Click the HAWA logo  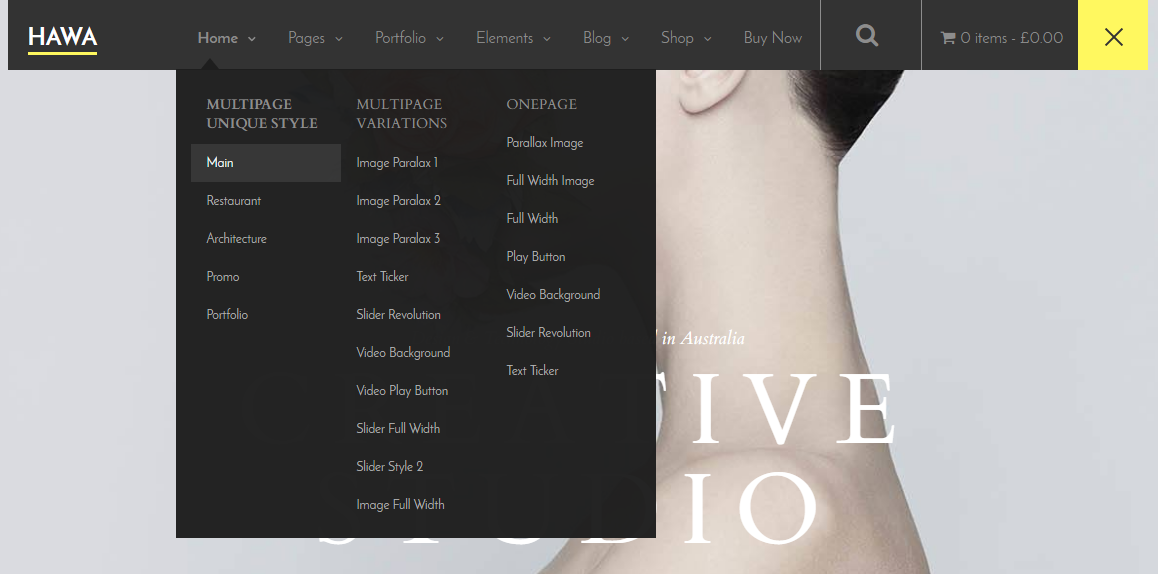(x=63, y=38)
